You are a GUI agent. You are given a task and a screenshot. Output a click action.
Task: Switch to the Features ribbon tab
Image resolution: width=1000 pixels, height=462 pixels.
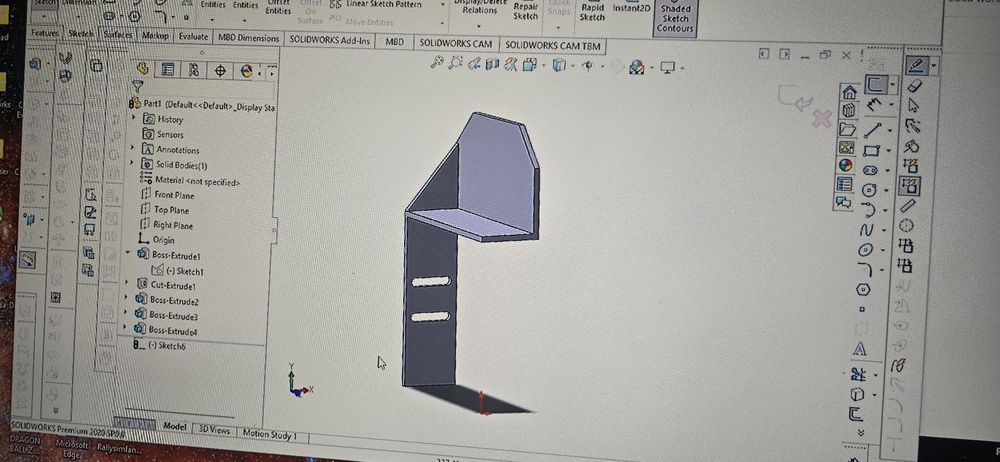click(x=45, y=33)
